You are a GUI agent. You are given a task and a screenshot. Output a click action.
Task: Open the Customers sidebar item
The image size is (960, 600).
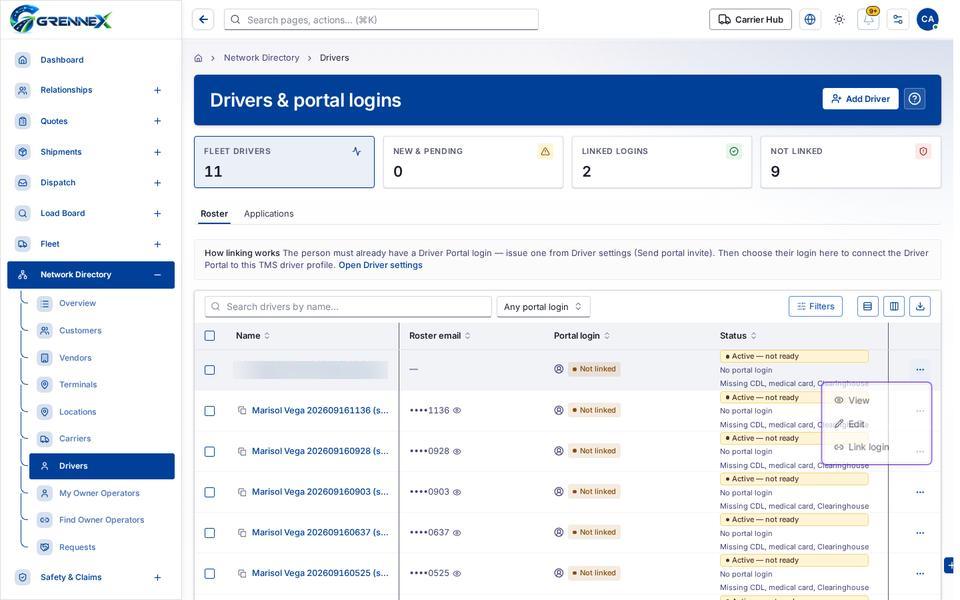[x=80, y=331]
